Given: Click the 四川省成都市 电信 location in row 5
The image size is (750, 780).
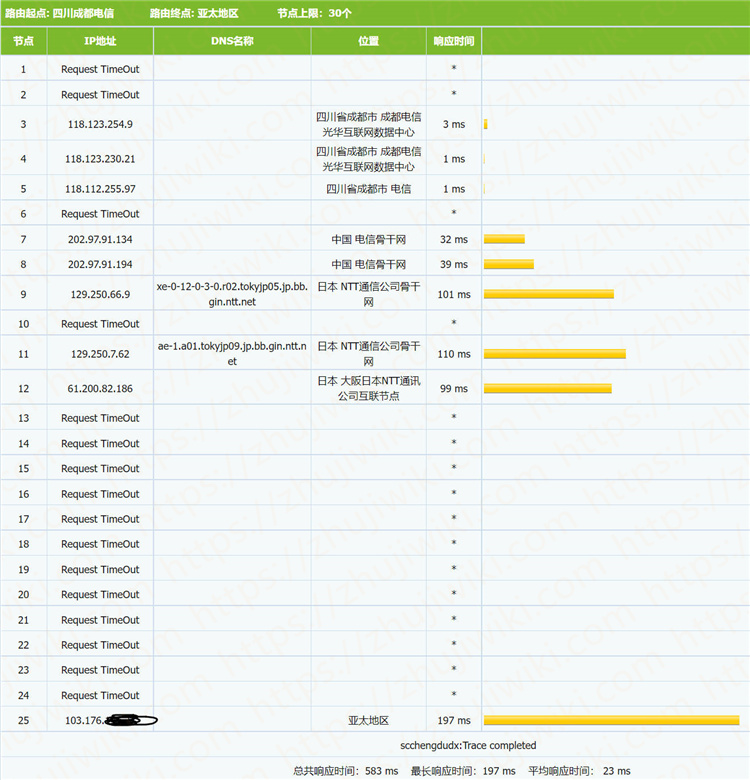Looking at the screenshot, I should click(x=368, y=189).
